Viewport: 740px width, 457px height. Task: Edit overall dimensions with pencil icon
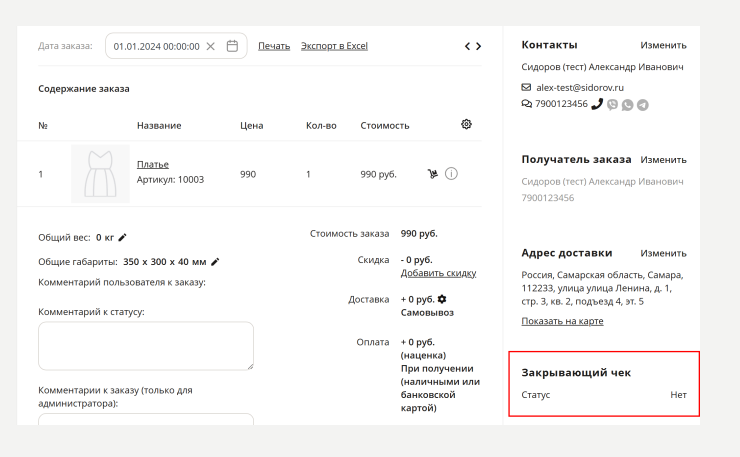[215, 262]
